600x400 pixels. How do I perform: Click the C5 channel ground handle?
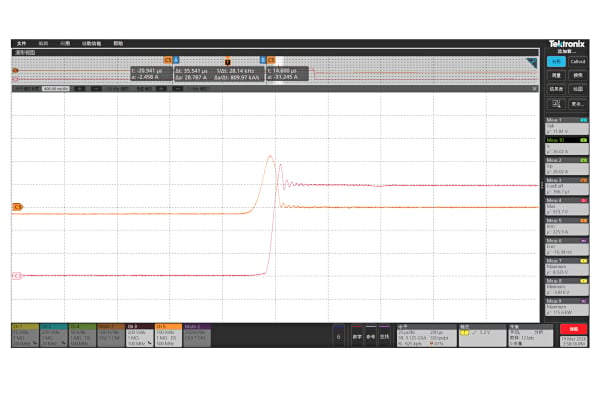[18, 207]
